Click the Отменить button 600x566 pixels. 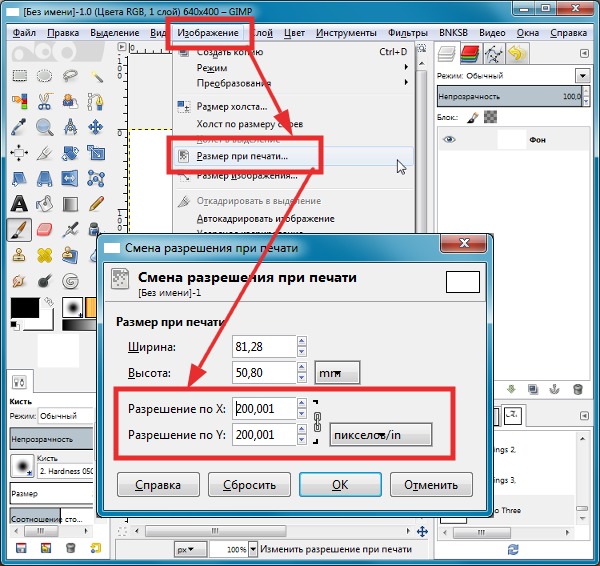(431, 484)
